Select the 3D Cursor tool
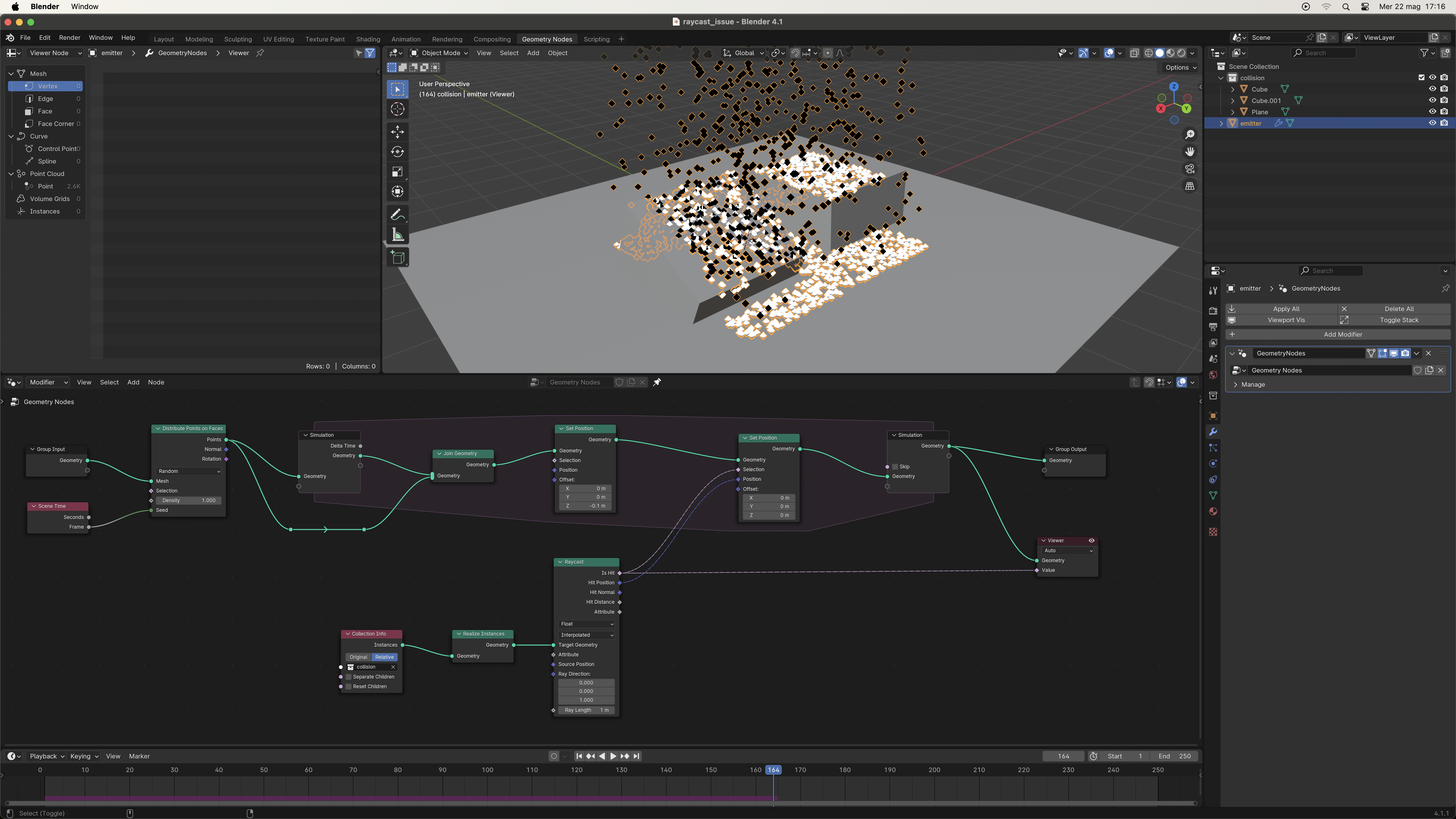 [397, 109]
